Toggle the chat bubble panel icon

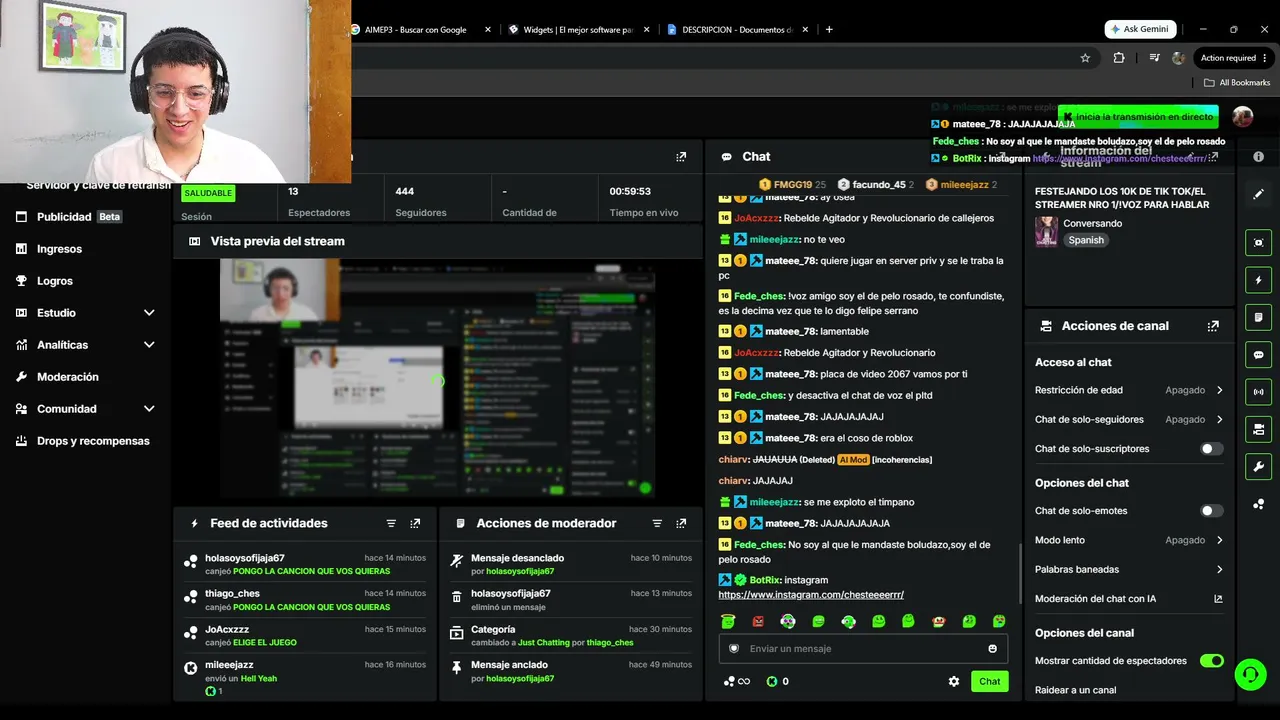1258,354
